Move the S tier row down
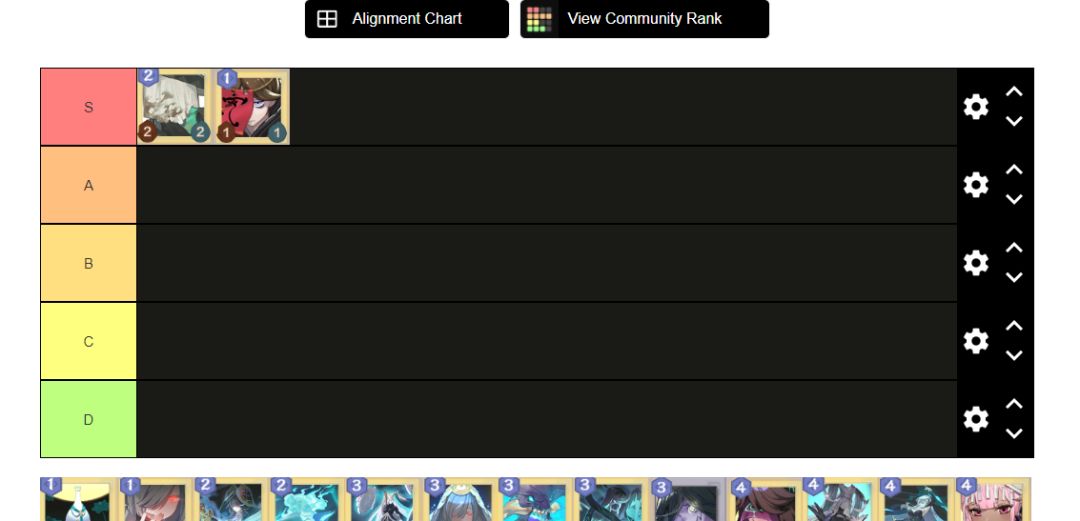The image size is (1080, 521). [1014, 121]
